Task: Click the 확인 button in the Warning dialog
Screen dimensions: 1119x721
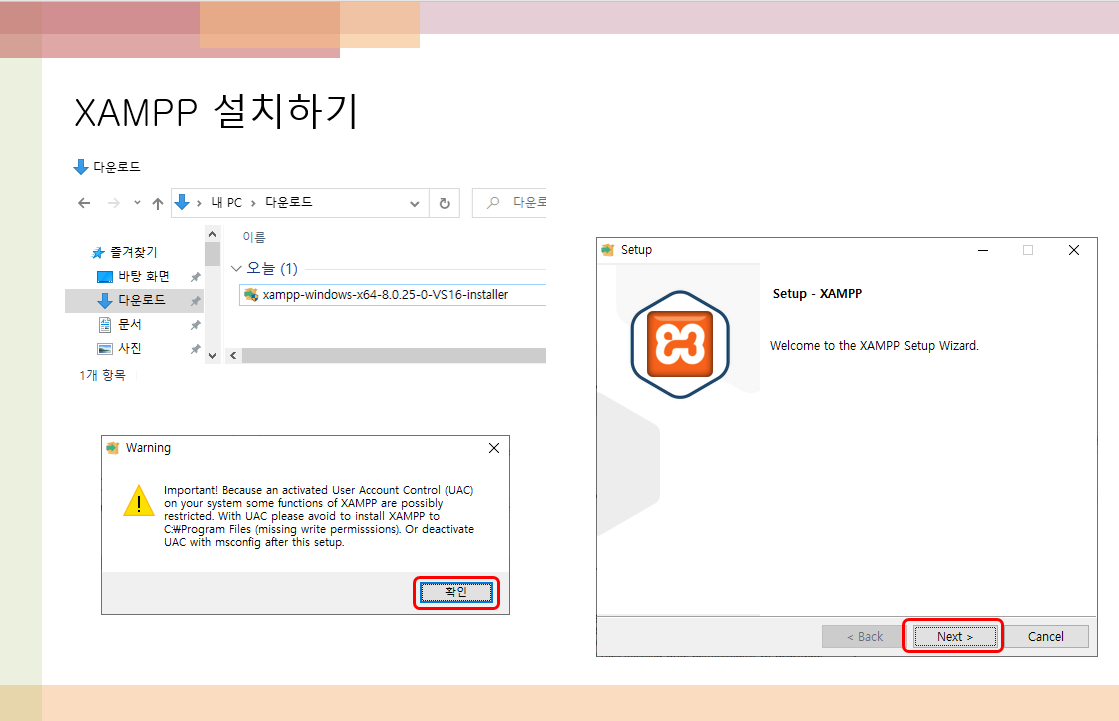Action: pyautogui.click(x=456, y=593)
